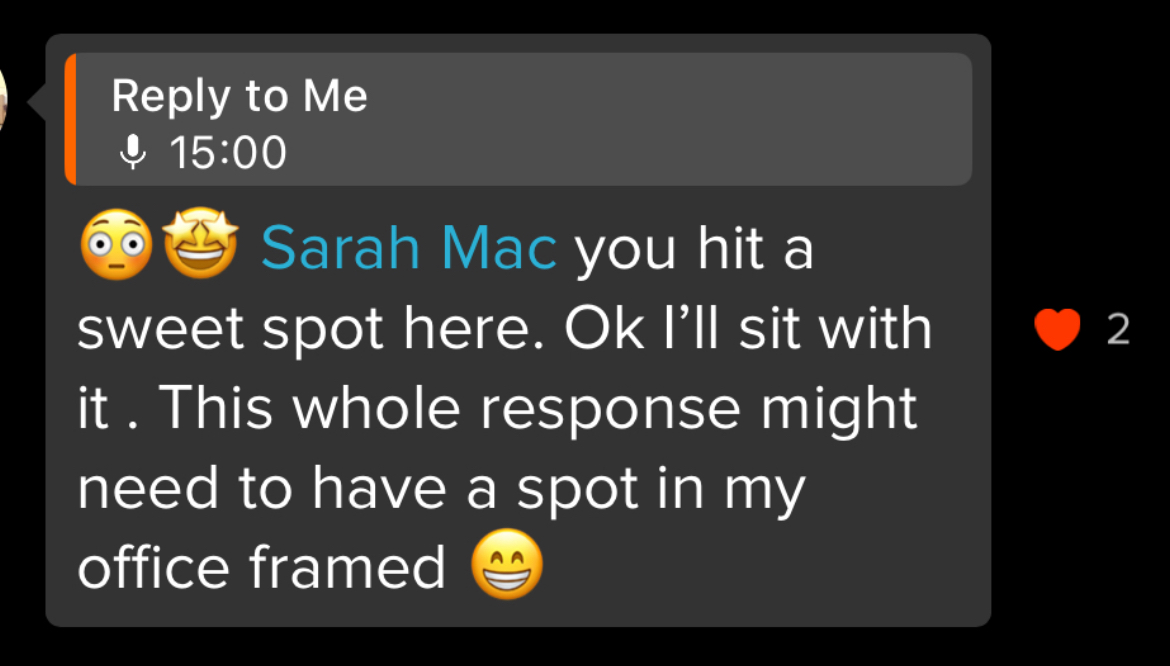Click the word 'it' starting the third line

click(93, 409)
